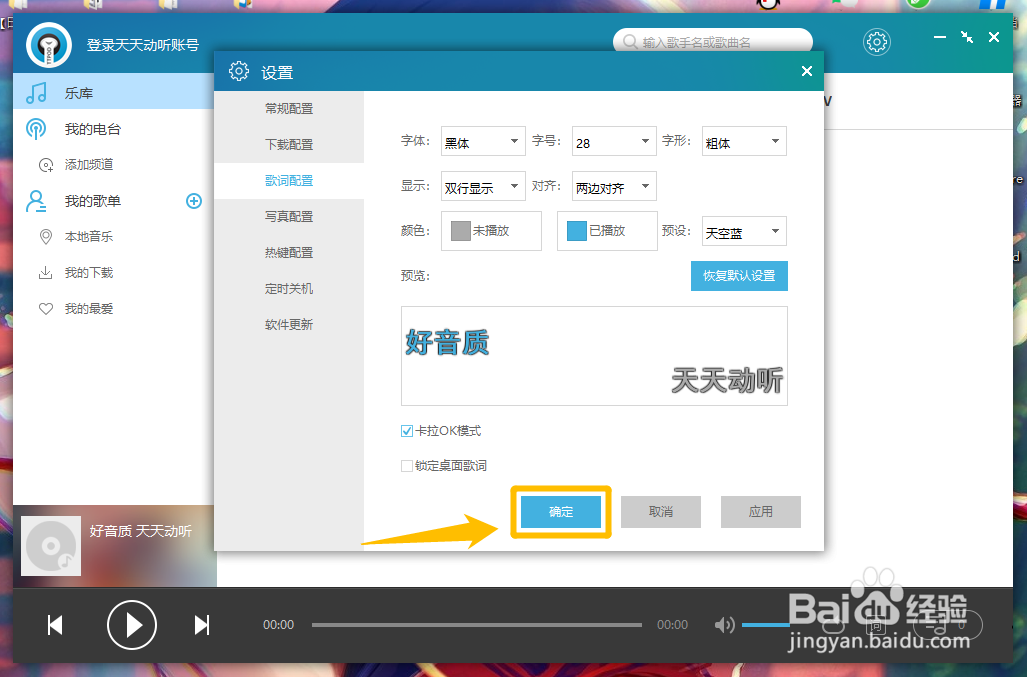Close the 设置 dialog
Image resolution: width=1027 pixels, height=677 pixels.
click(x=807, y=71)
